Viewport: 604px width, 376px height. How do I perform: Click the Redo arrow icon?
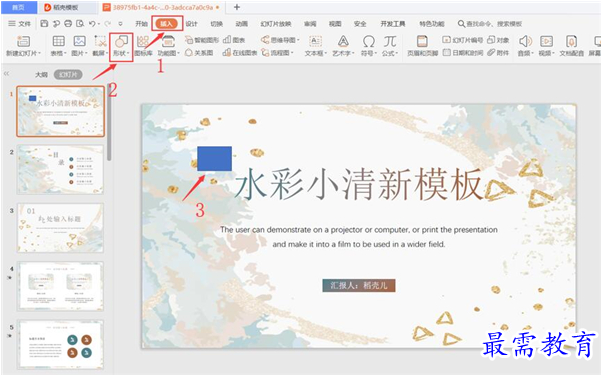pos(107,24)
